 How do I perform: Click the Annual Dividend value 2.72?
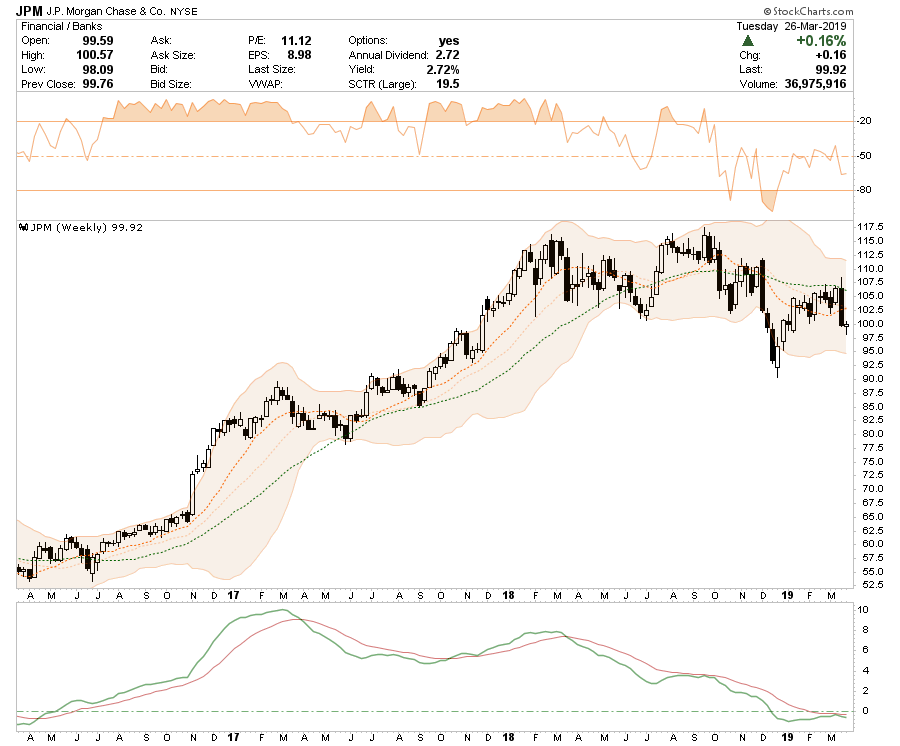[x=447, y=55]
